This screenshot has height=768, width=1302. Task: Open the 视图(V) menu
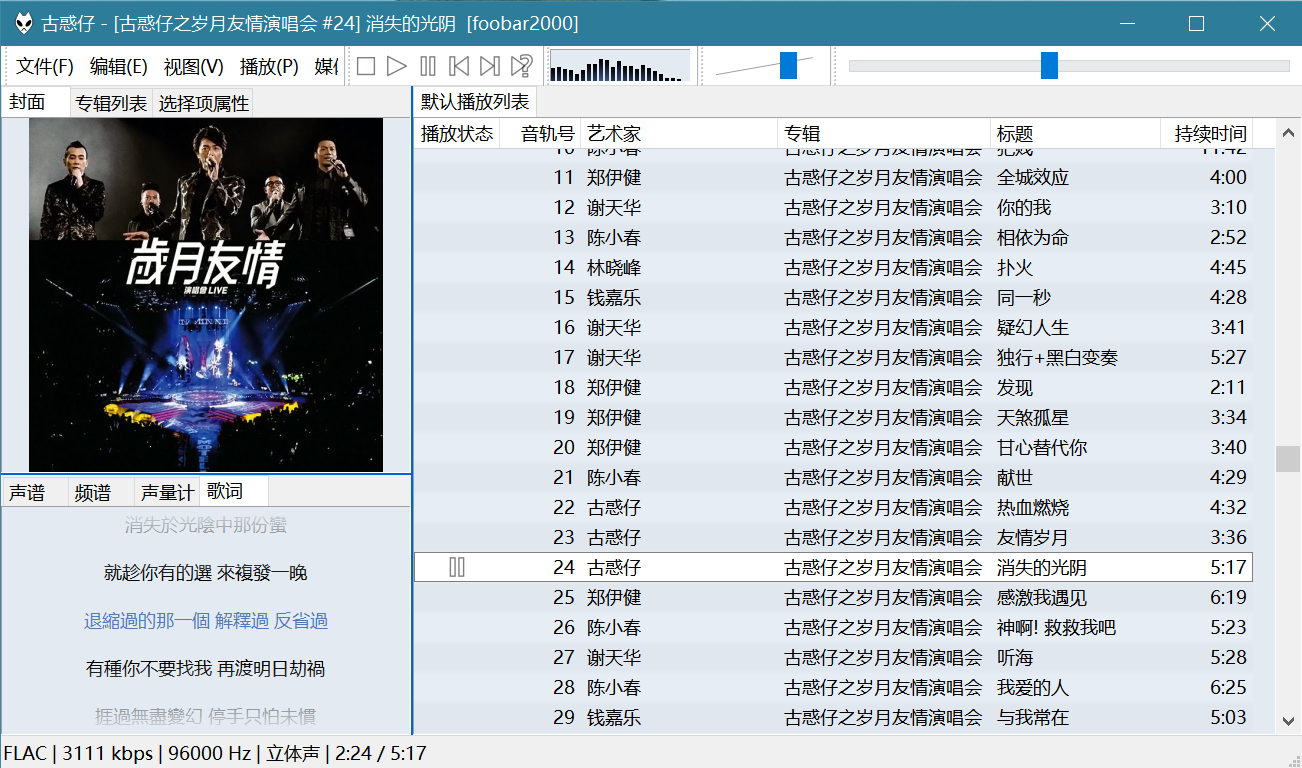click(194, 67)
